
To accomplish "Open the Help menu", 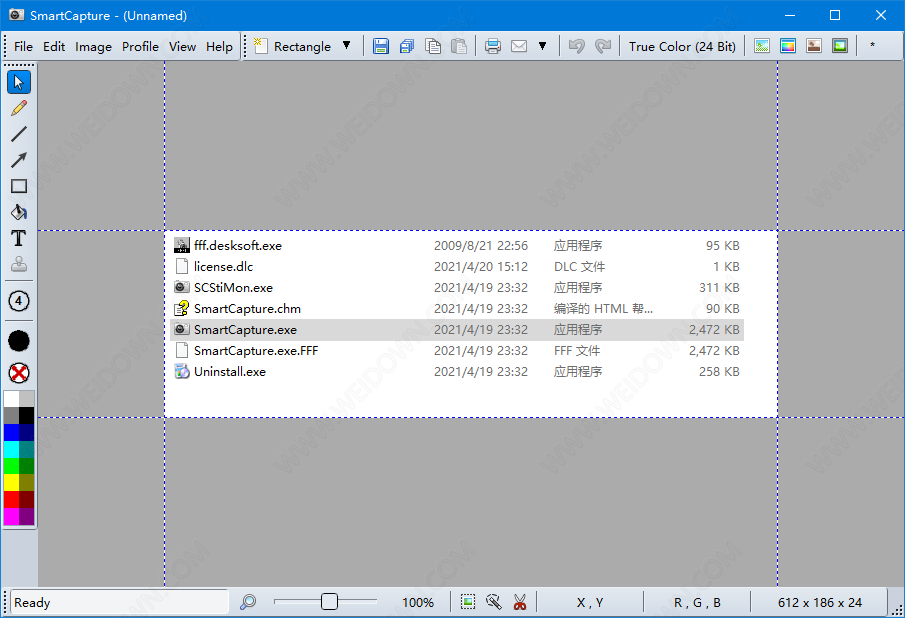I will (219, 47).
